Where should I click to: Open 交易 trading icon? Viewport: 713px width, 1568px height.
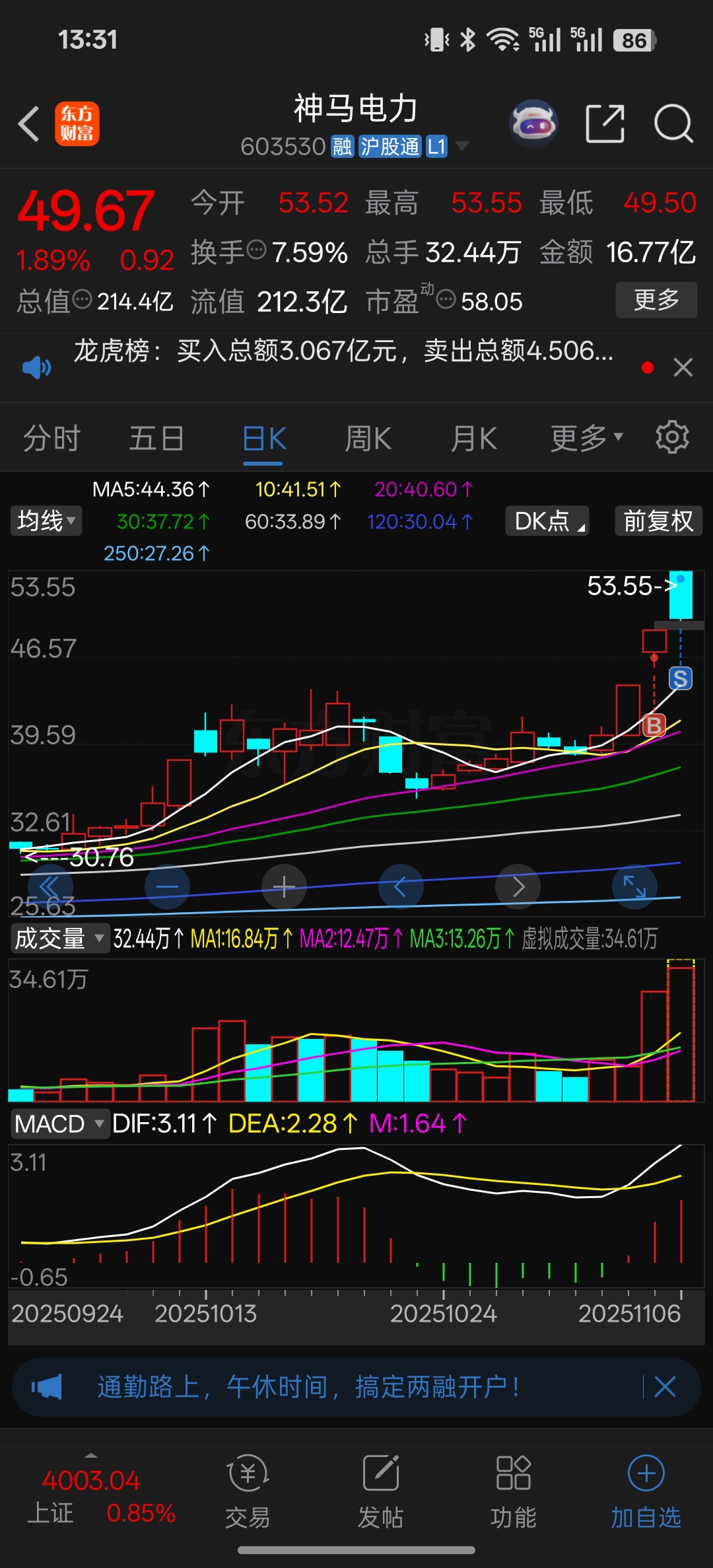pos(248,1493)
